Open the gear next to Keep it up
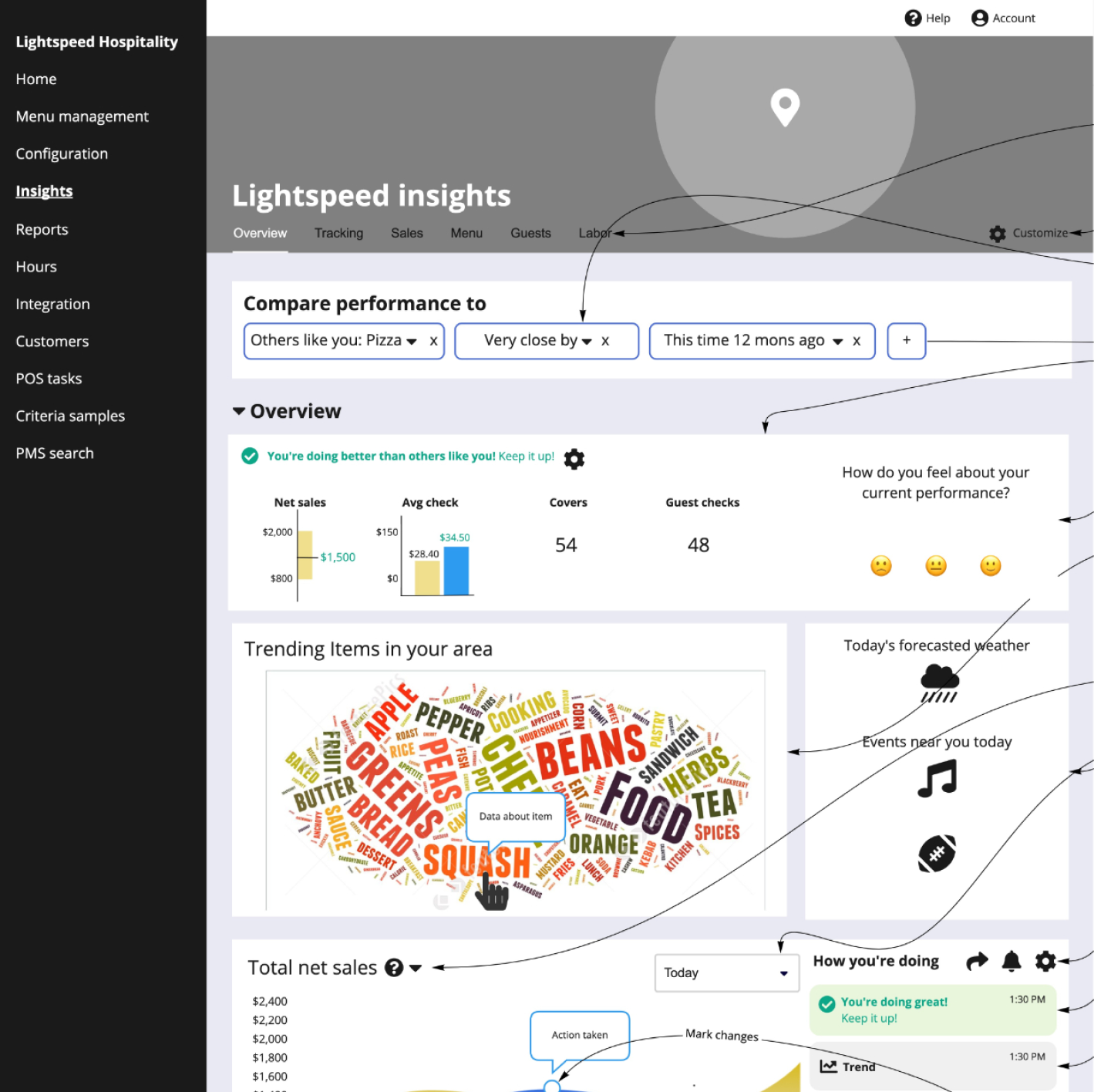Image resolution: width=1094 pixels, height=1092 pixels. pyautogui.click(x=574, y=459)
